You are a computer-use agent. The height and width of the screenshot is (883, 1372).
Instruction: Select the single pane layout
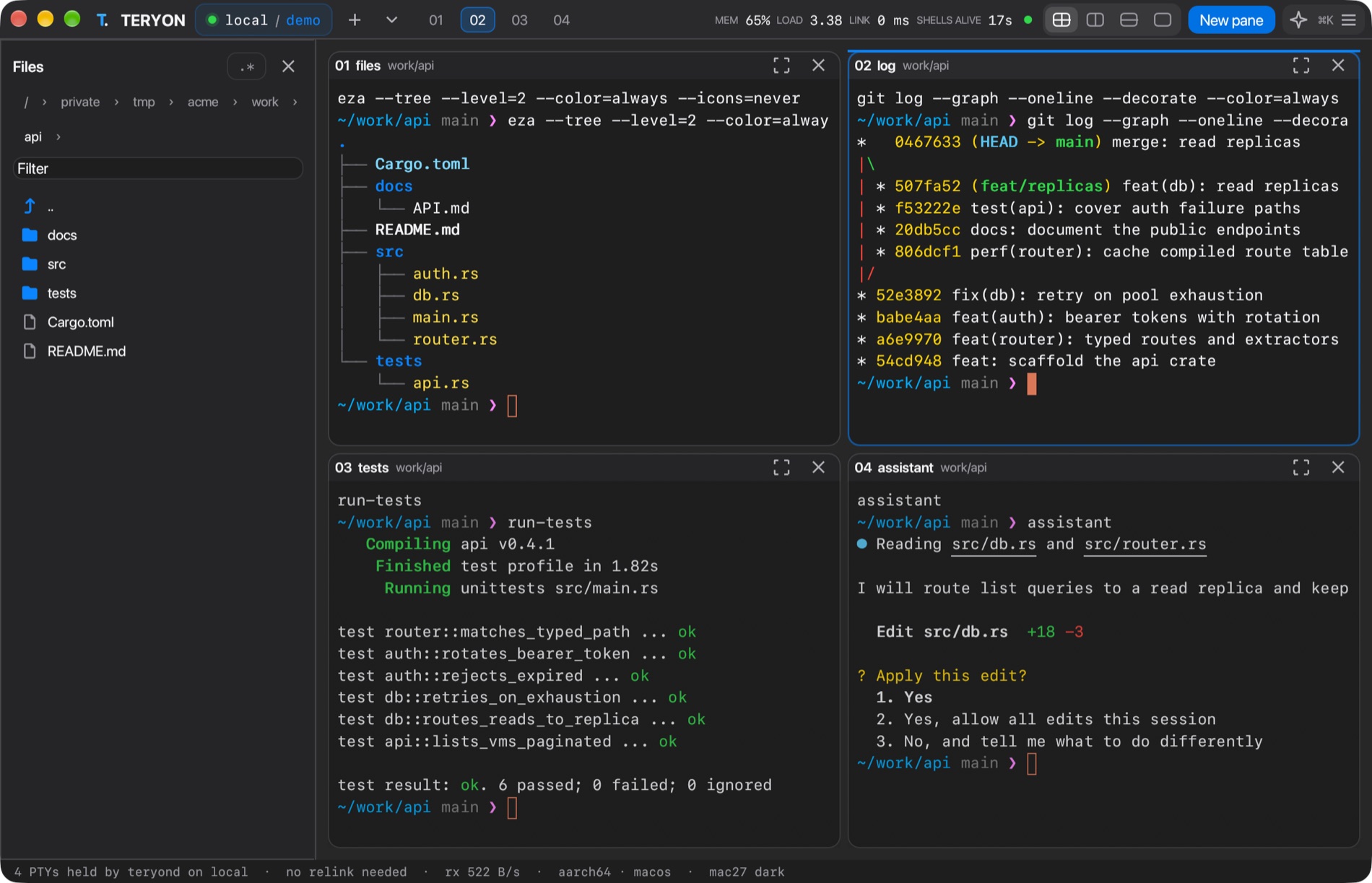pos(1163,20)
